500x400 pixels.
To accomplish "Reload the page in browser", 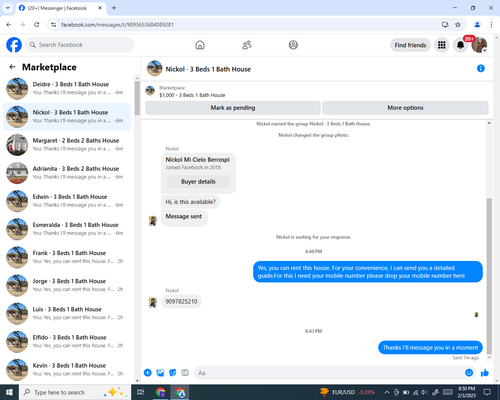I will tap(37, 24).
